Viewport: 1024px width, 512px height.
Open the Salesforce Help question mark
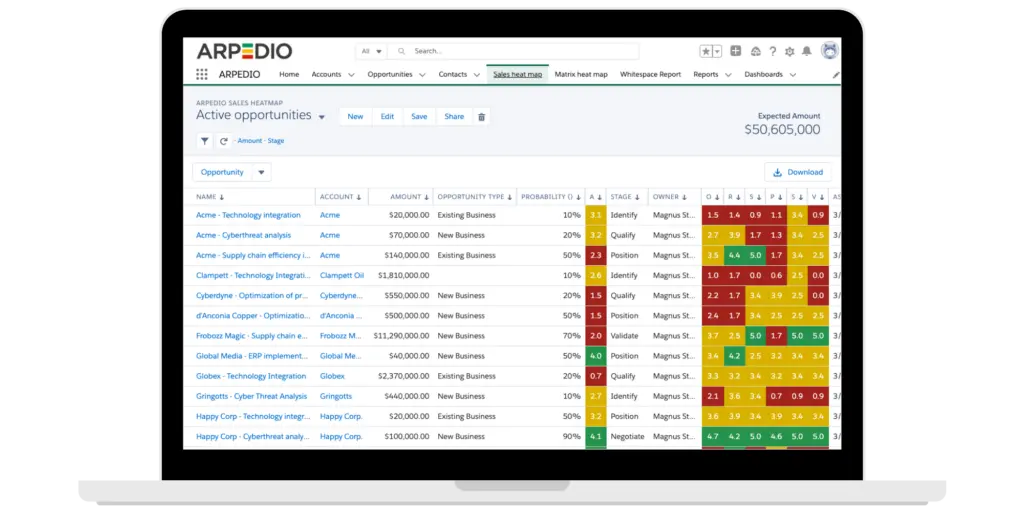pyautogui.click(x=773, y=51)
